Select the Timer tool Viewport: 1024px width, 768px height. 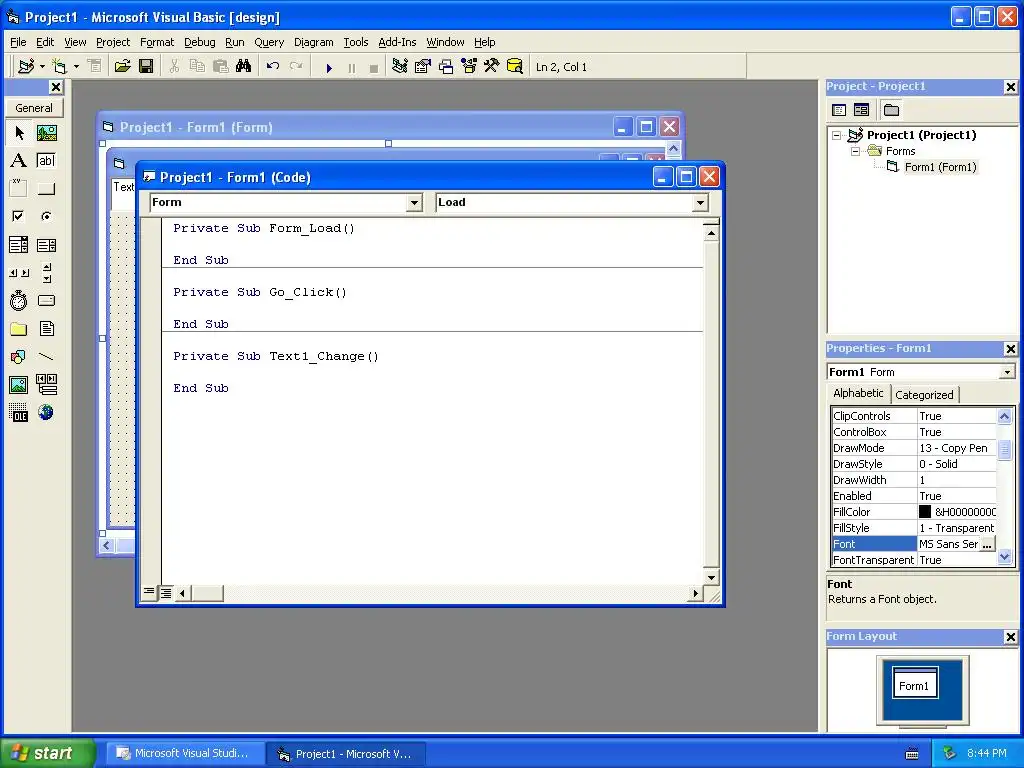point(19,301)
